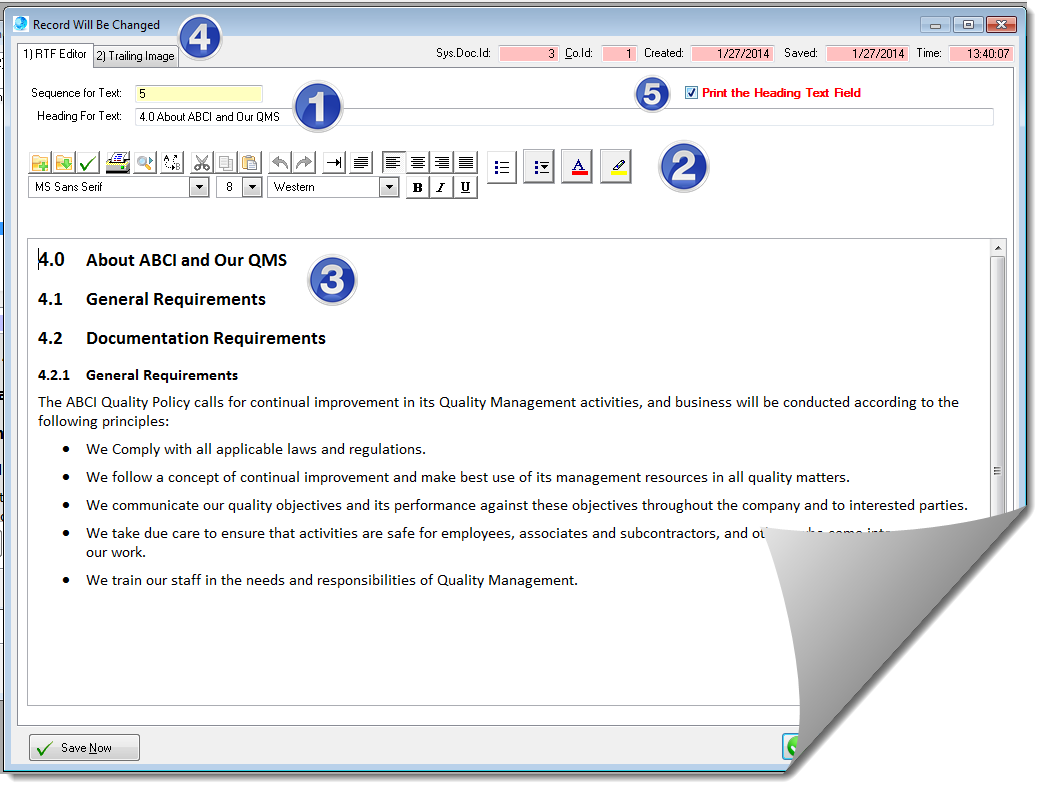Click the editor scrollbar up arrow
1042x789 pixels.
(x=997, y=248)
